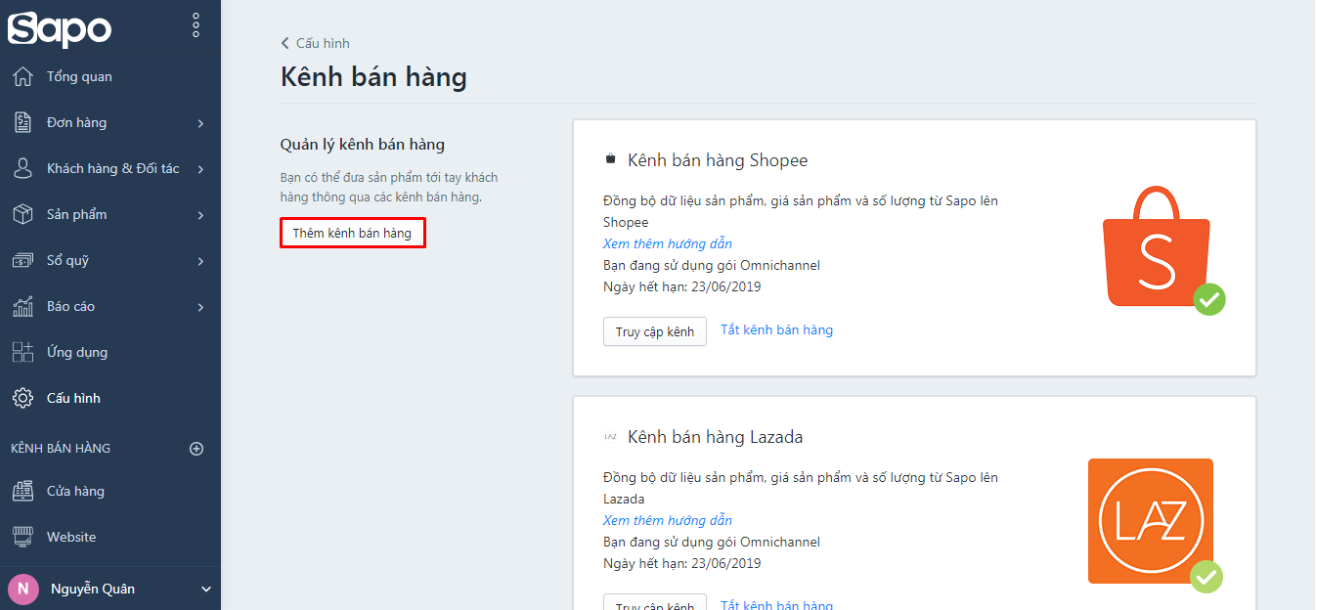Click the Sổ quỹ cash icon

22,261
